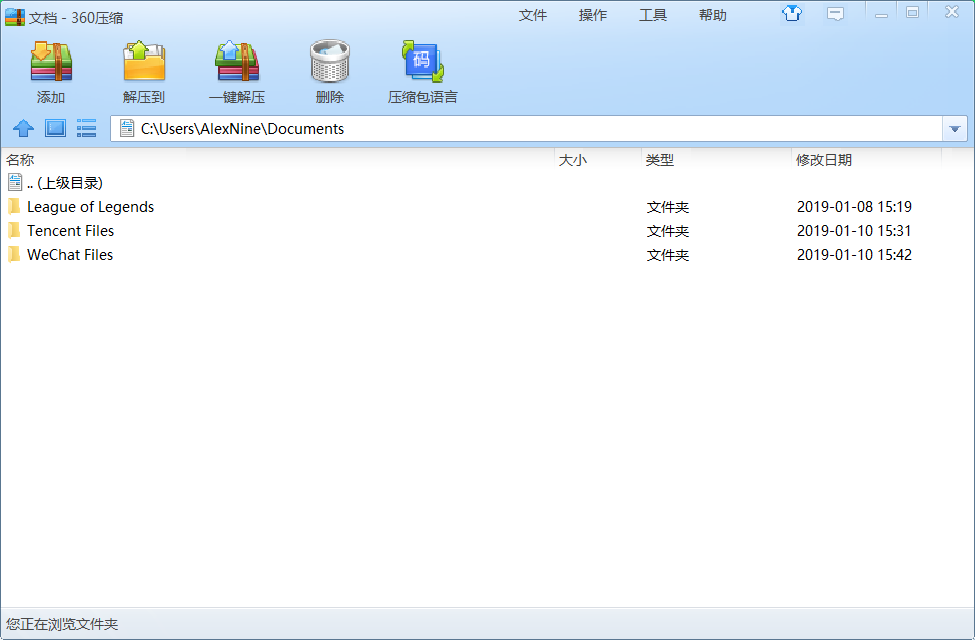Image resolution: width=975 pixels, height=640 pixels.
Task: Close the 360压缩 window
Action: pos(951,12)
